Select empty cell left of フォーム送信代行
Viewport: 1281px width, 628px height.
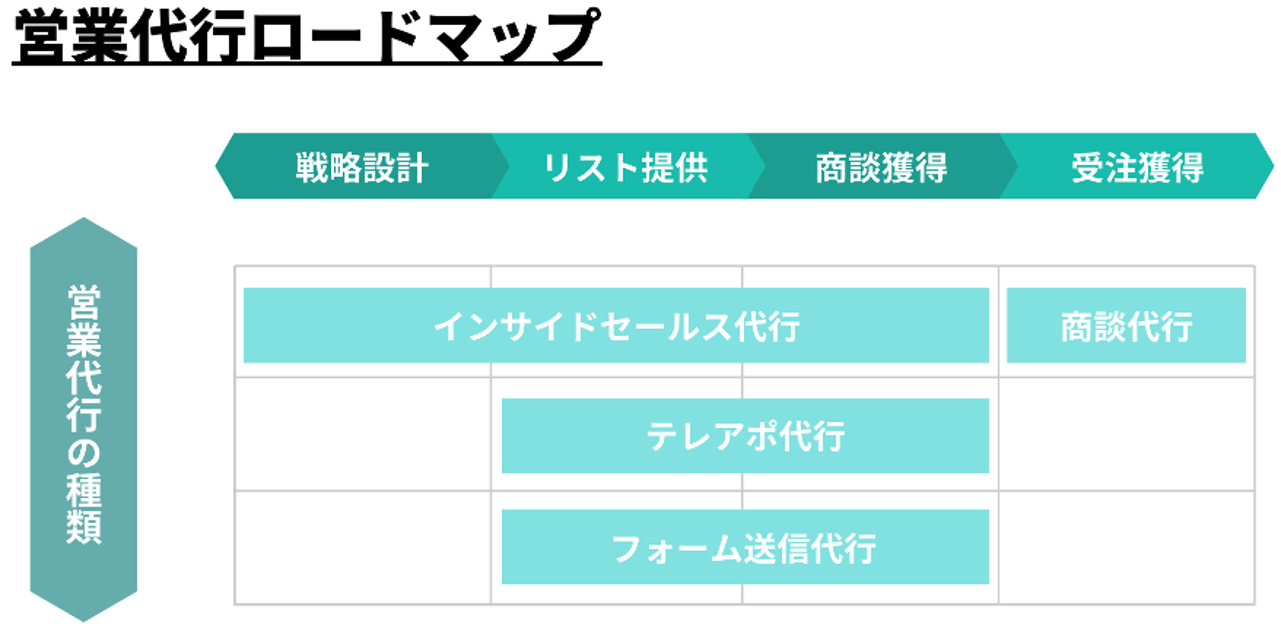point(363,547)
